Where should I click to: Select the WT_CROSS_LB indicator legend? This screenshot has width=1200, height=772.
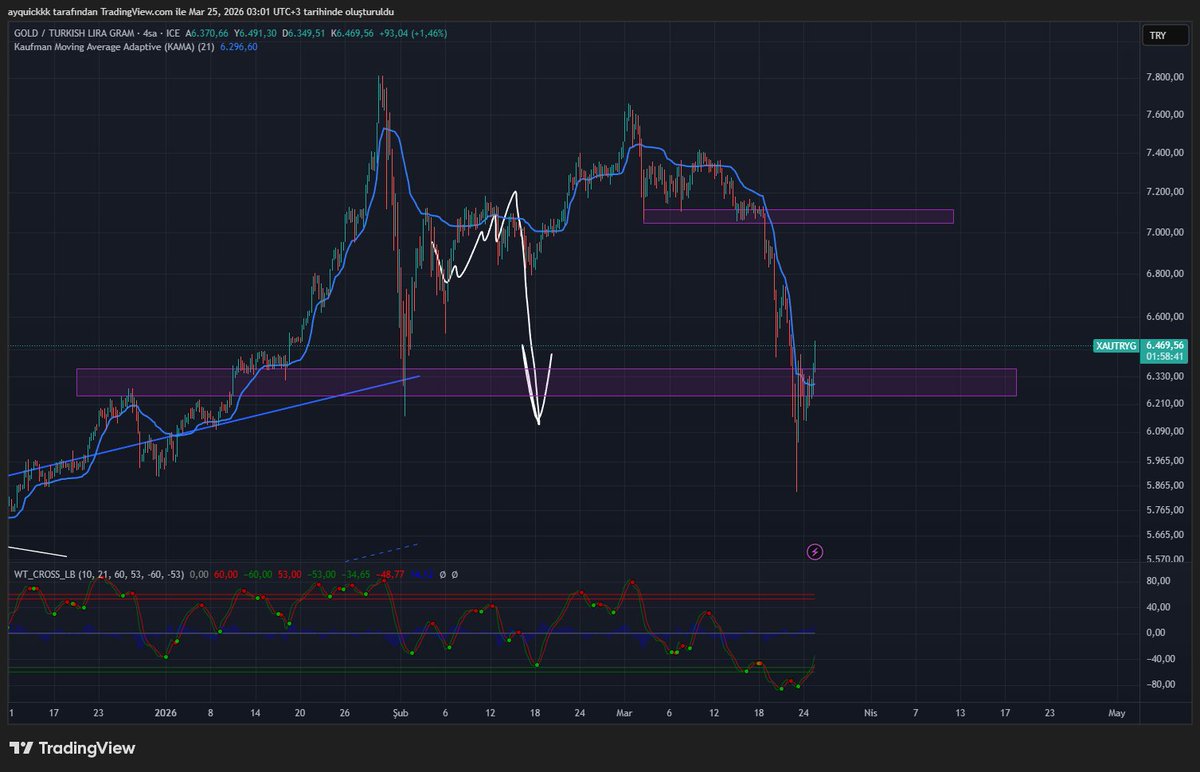[99, 574]
